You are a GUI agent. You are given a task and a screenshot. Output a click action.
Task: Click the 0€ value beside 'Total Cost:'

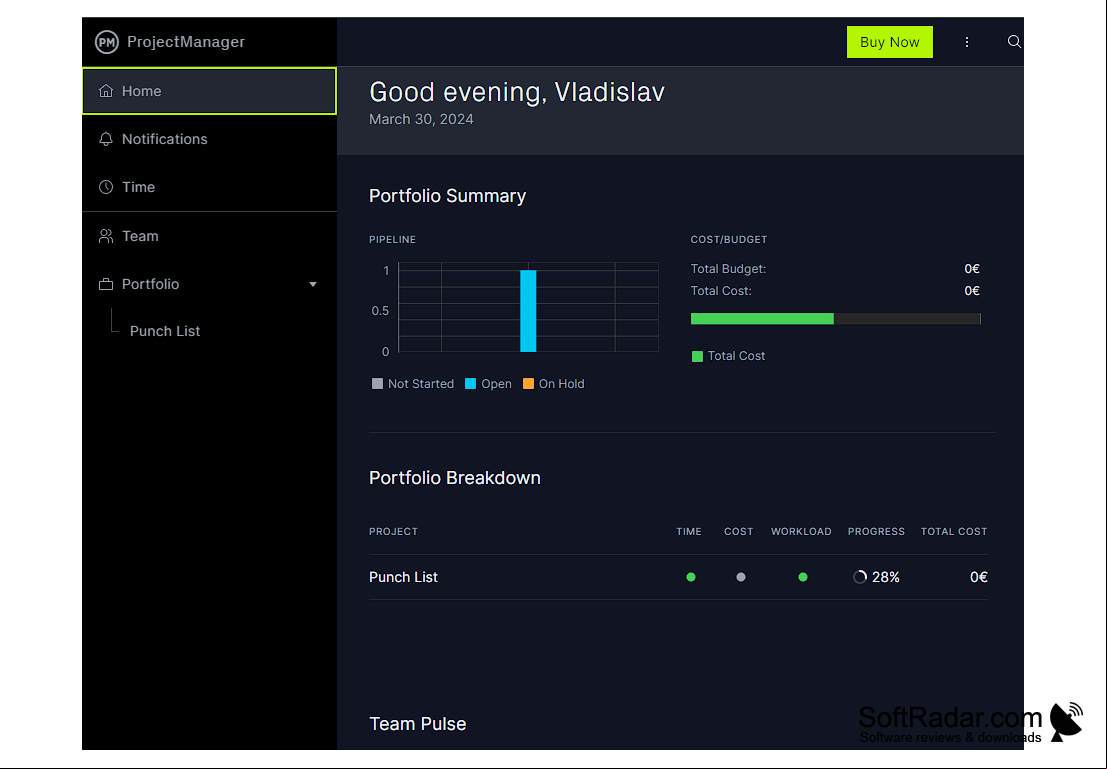click(x=972, y=291)
